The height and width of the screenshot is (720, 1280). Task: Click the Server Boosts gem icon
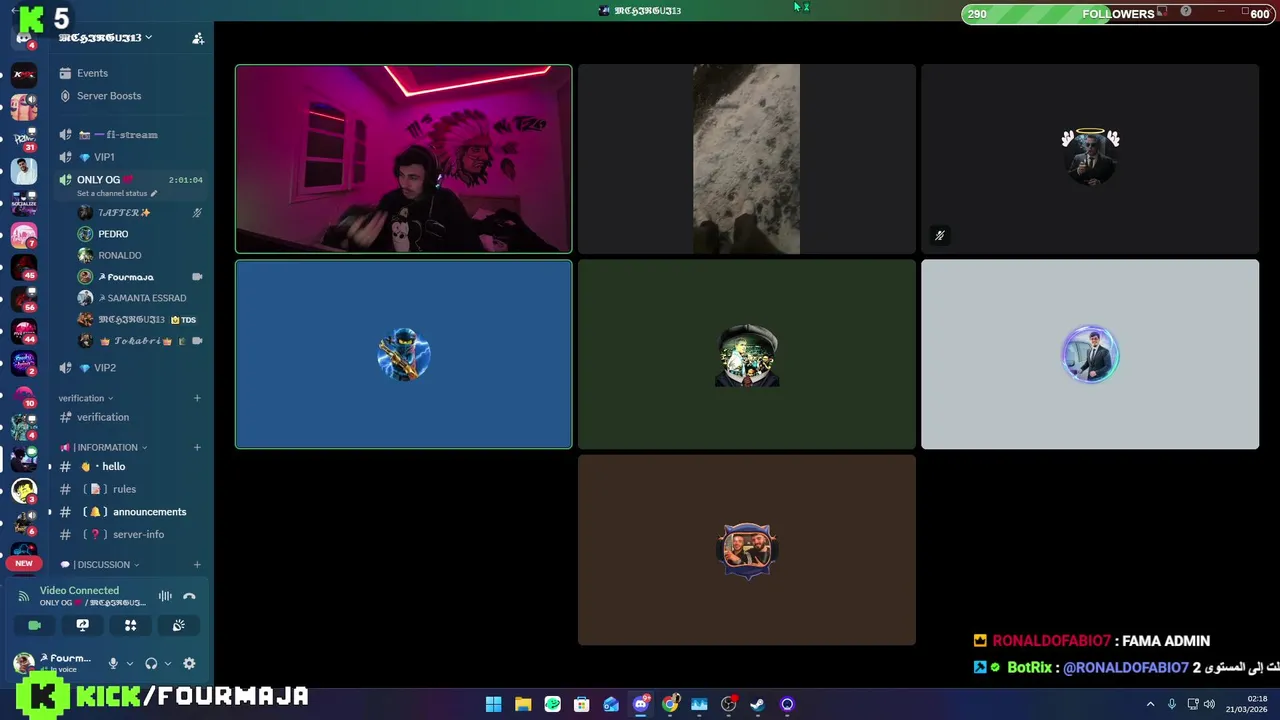(66, 96)
